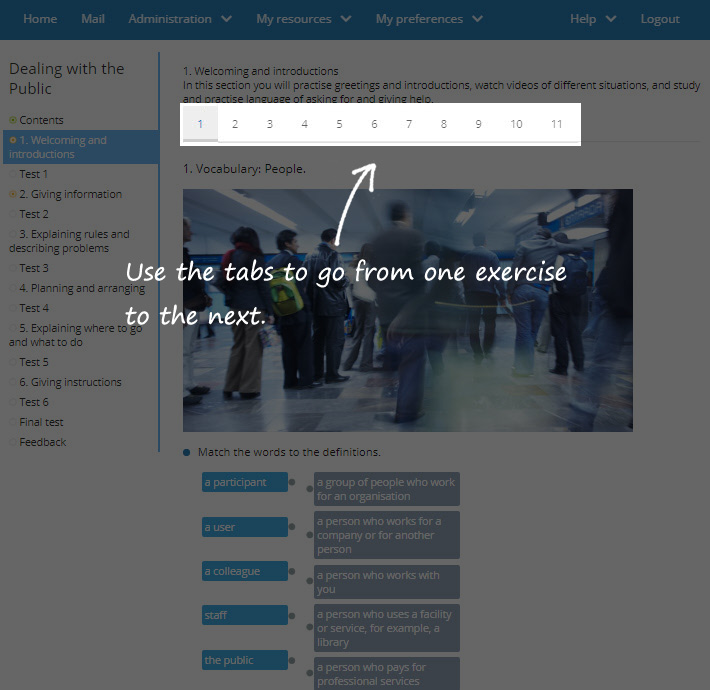Click the Home menu item
This screenshot has width=710, height=690.
(40, 19)
